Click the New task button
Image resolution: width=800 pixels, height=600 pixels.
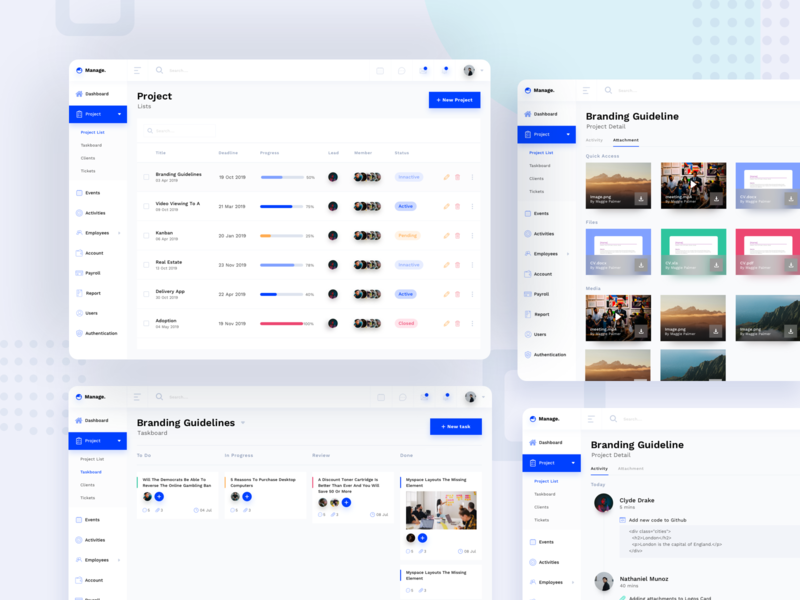[x=456, y=427]
